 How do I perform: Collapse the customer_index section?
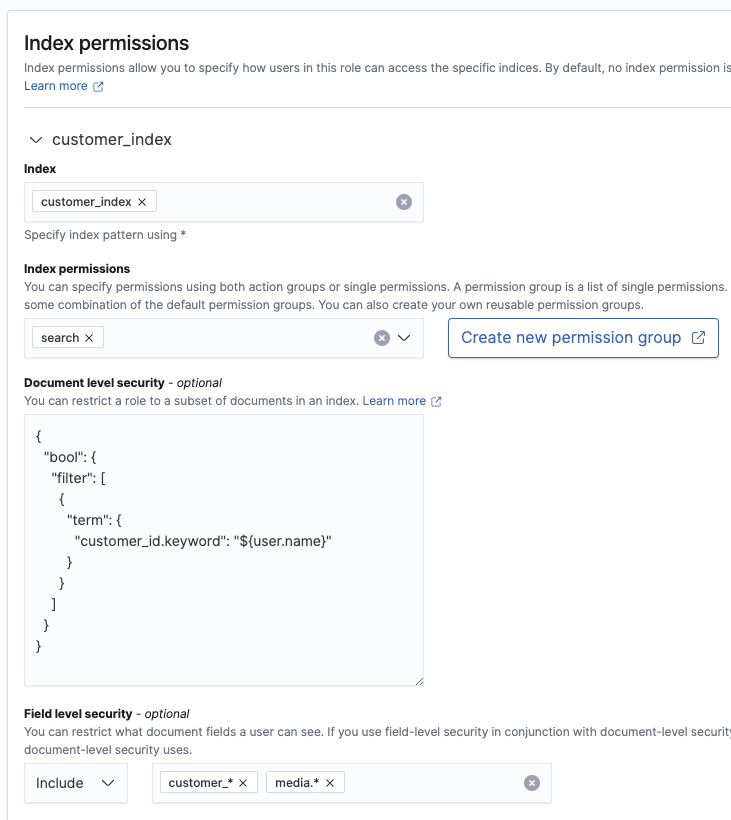coord(36,140)
